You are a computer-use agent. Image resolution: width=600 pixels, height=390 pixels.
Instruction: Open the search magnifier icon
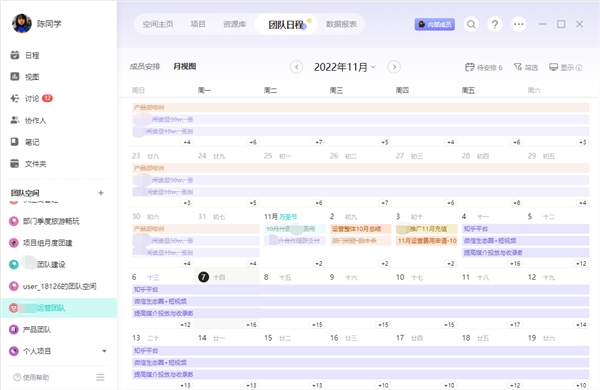coord(471,24)
